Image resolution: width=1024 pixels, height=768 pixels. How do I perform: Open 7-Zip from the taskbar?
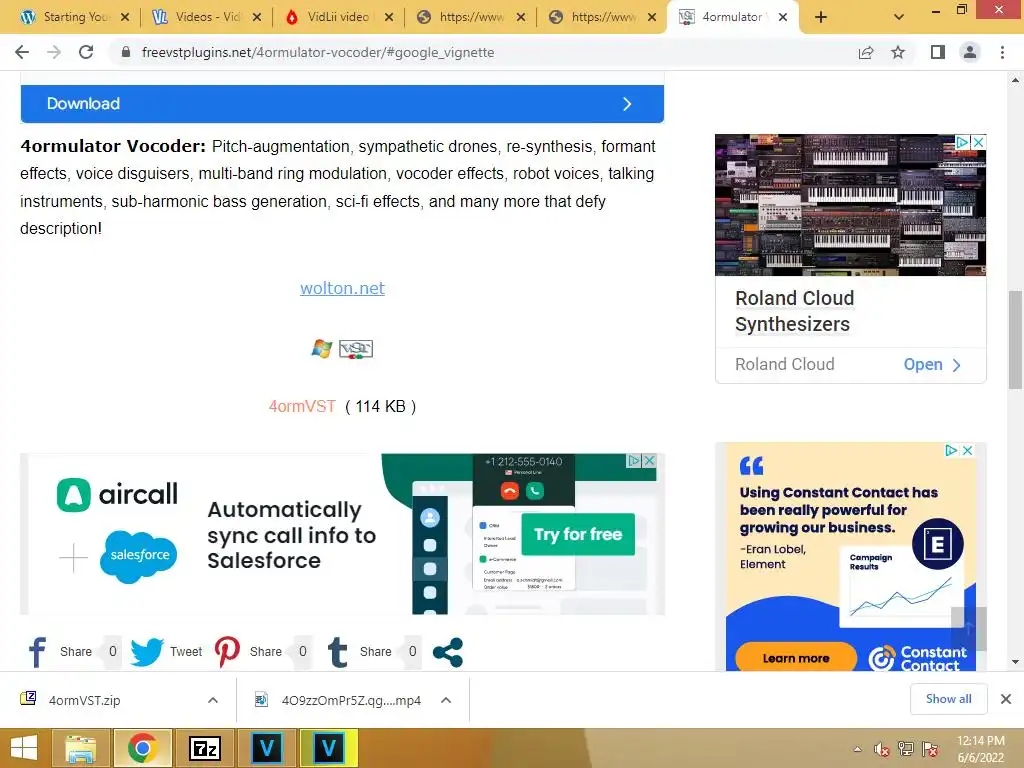204,748
